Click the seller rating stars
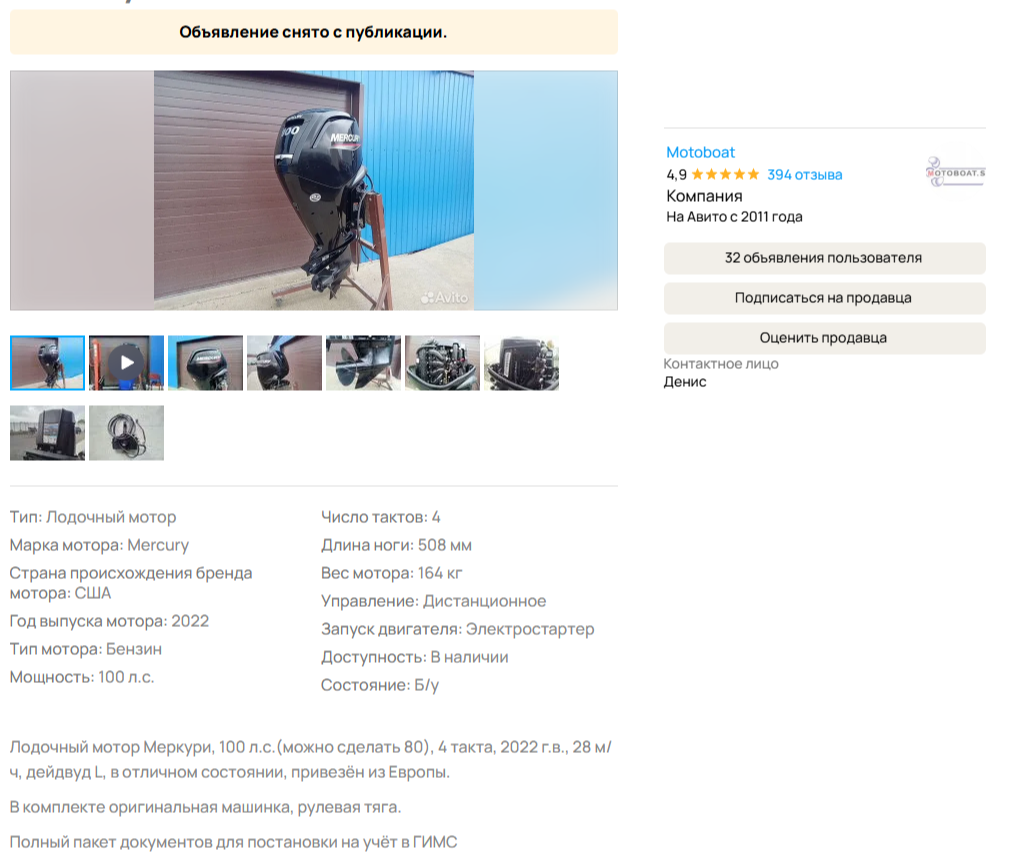1027x852 pixels. click(x=725, y=175)
